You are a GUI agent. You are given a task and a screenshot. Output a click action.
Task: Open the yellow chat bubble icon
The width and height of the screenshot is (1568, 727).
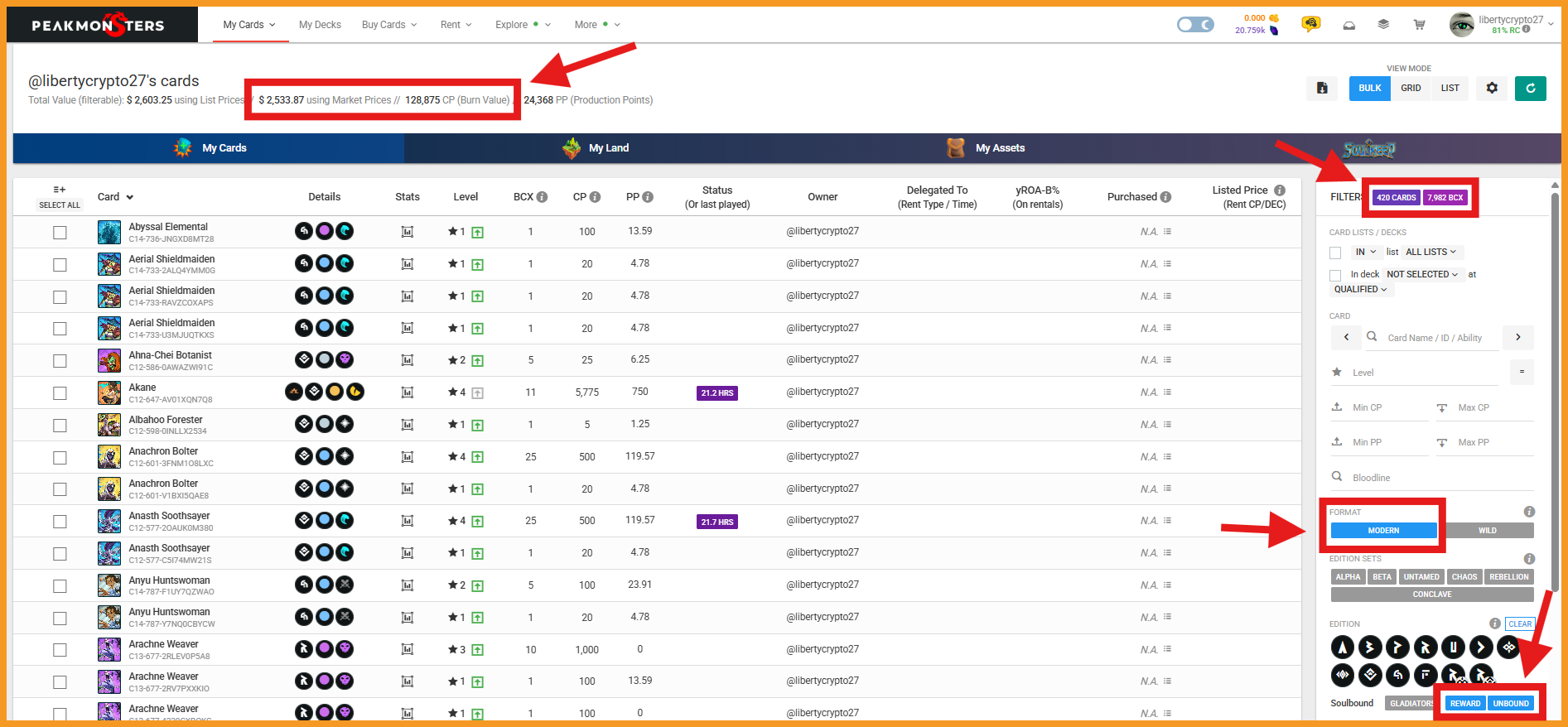click(1310, 24)
